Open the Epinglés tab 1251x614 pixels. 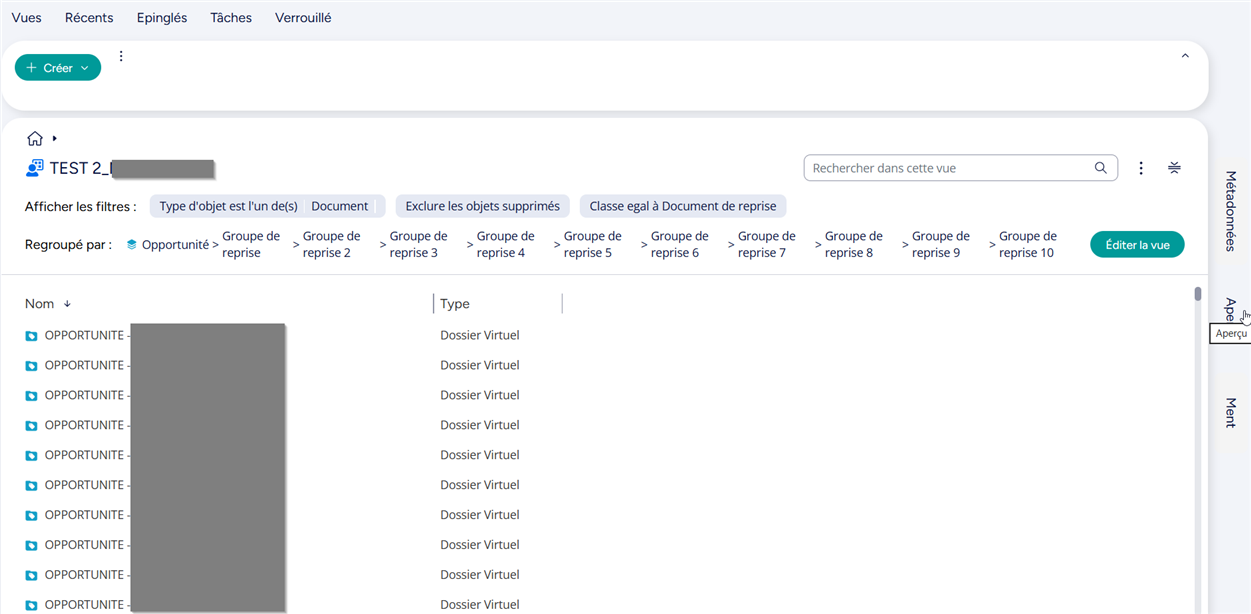click(162, 18)
